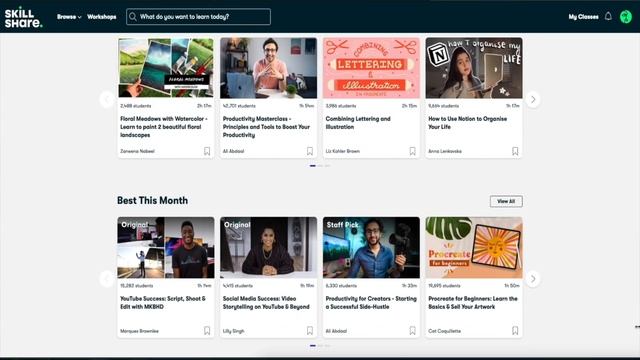Screen dimensions: 640x360
Task: Bookmark Productivity for Creators class
Action: pos(412,331)
